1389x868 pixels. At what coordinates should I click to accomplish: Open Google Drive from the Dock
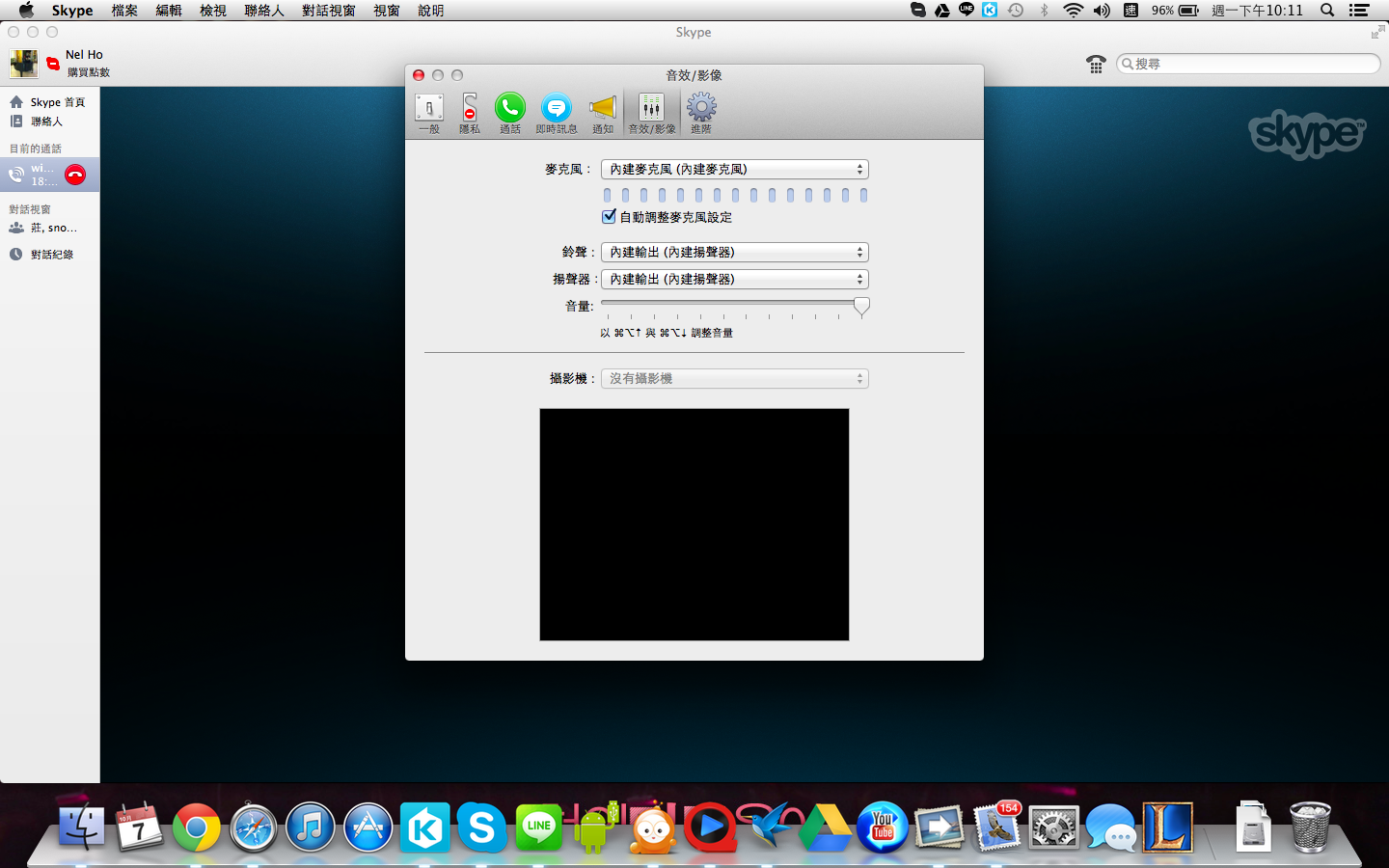pos(826,827)
